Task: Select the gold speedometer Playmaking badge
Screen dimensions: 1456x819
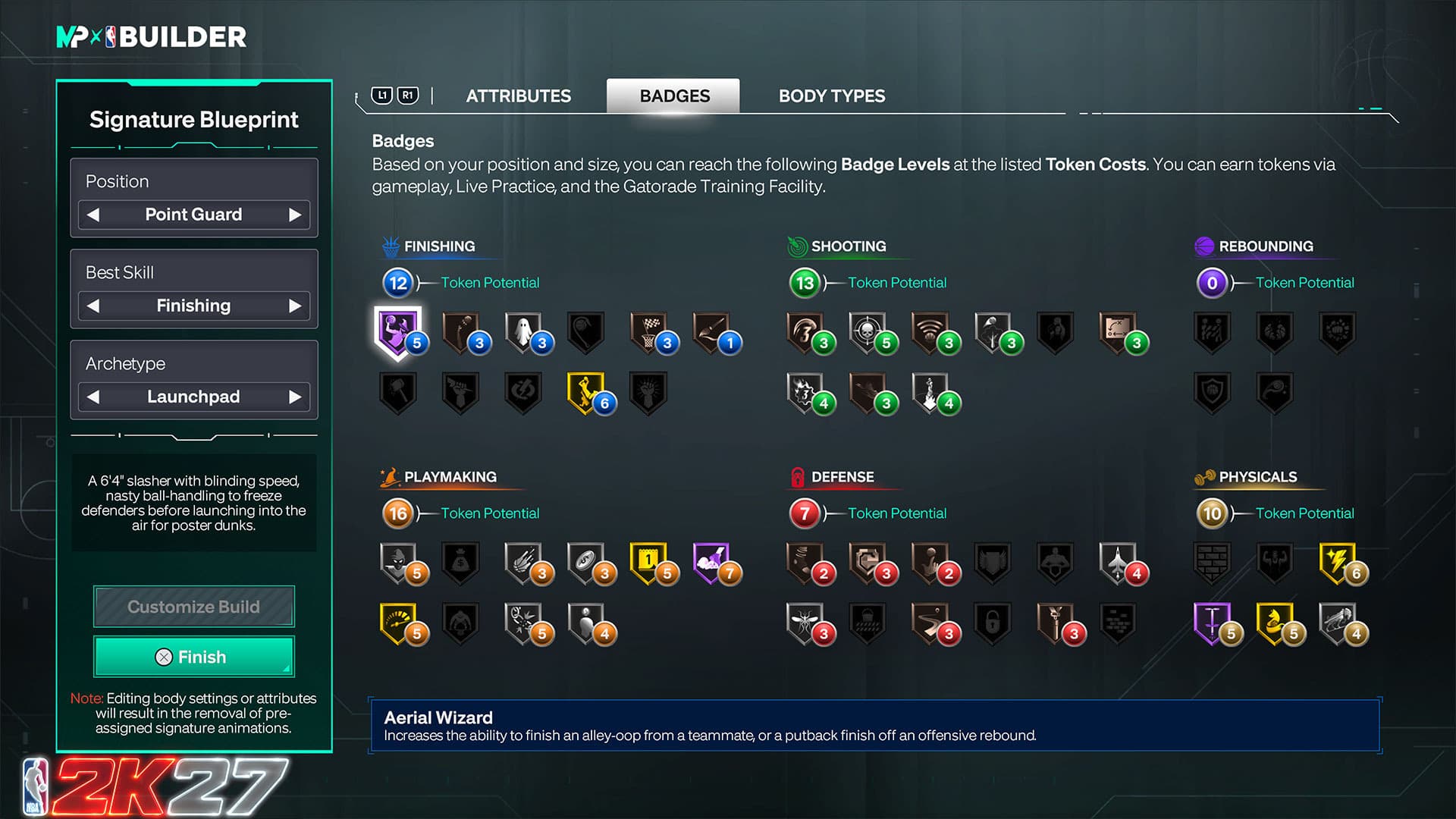Action: coord(398,623)
